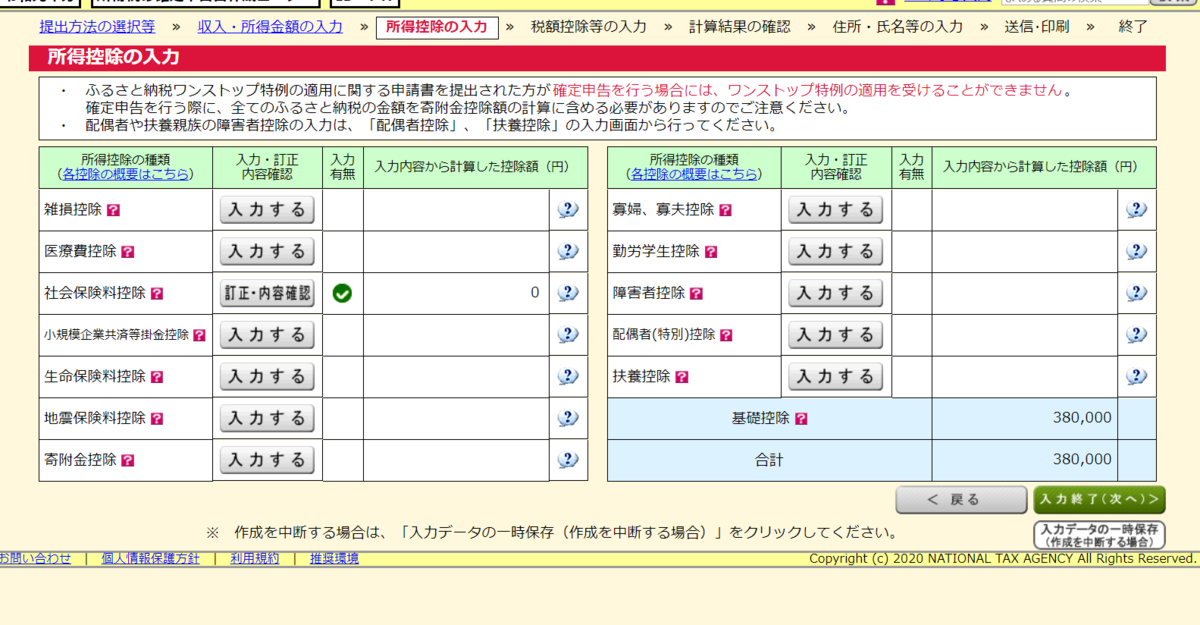Open お問い合わせ footer link
This screenshot has height=625, width=1200.
coord(35,558)
